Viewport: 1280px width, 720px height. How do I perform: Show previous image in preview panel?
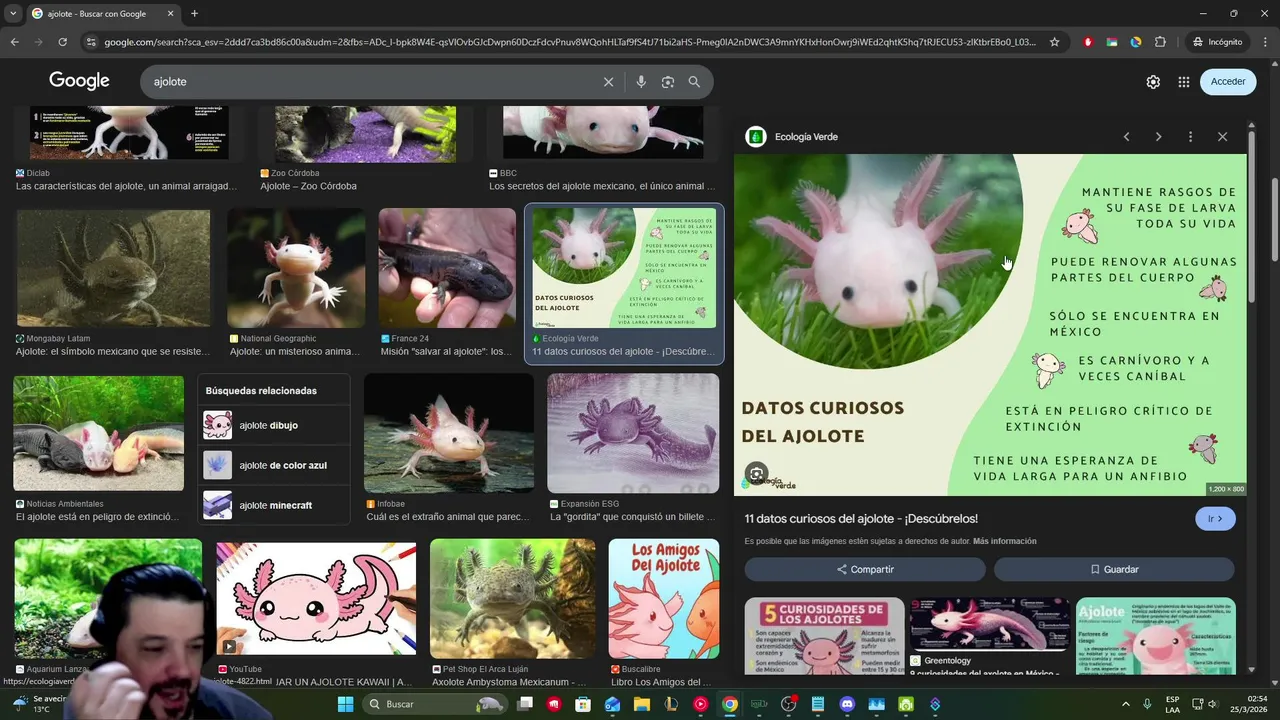coord(1126,137)
